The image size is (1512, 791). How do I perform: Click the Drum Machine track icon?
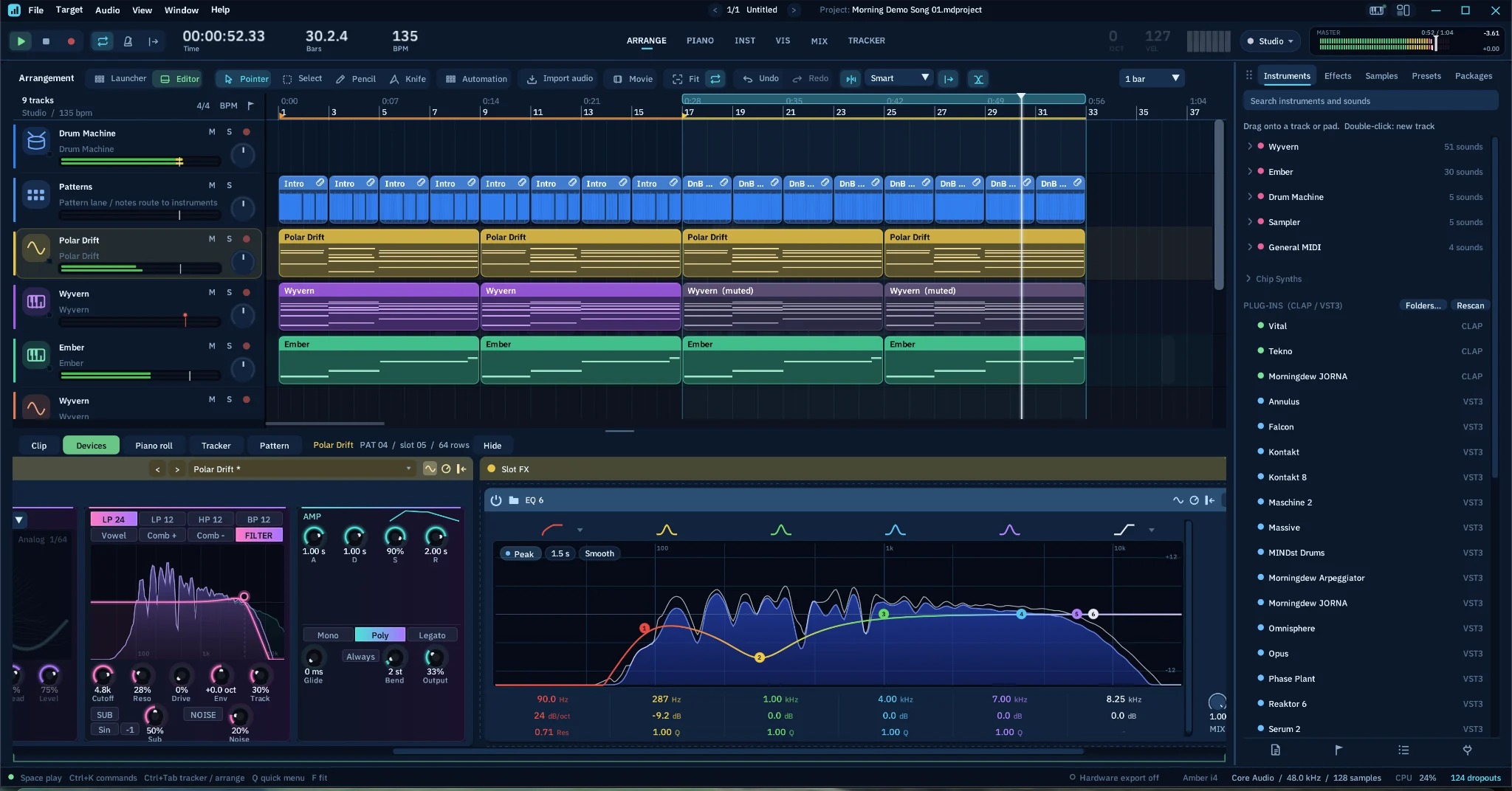[35, 140]
